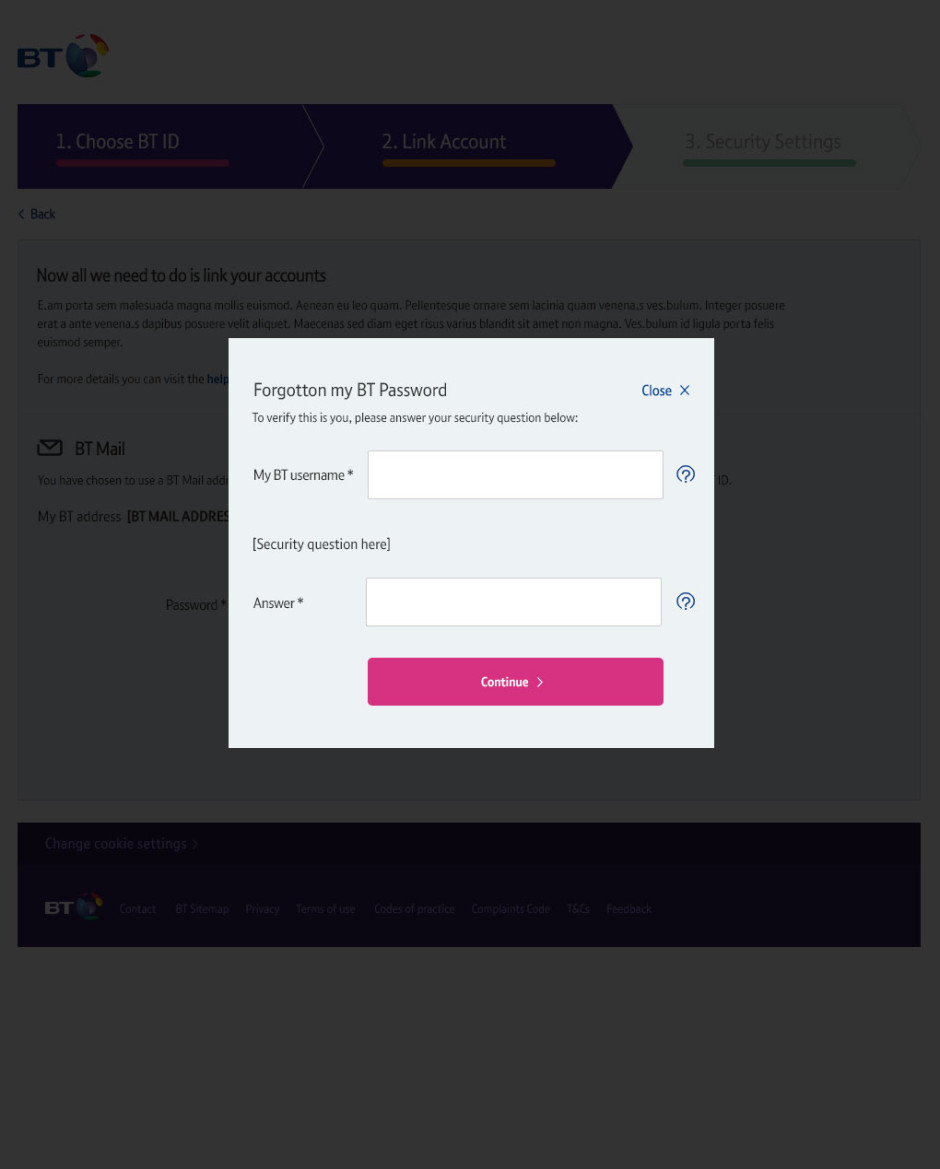Type in My BT username field
Image resolution: width=940 pixels, height=1169 pixels.
coord(515,475)
